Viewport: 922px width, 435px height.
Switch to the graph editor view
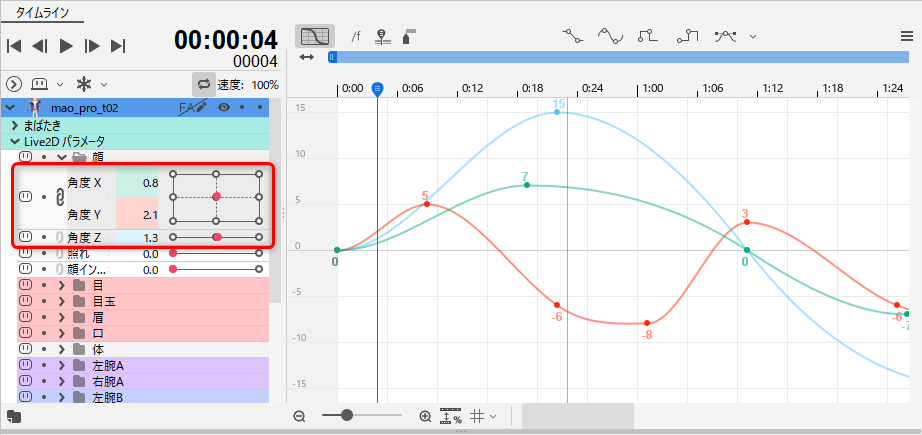(314, 36)
